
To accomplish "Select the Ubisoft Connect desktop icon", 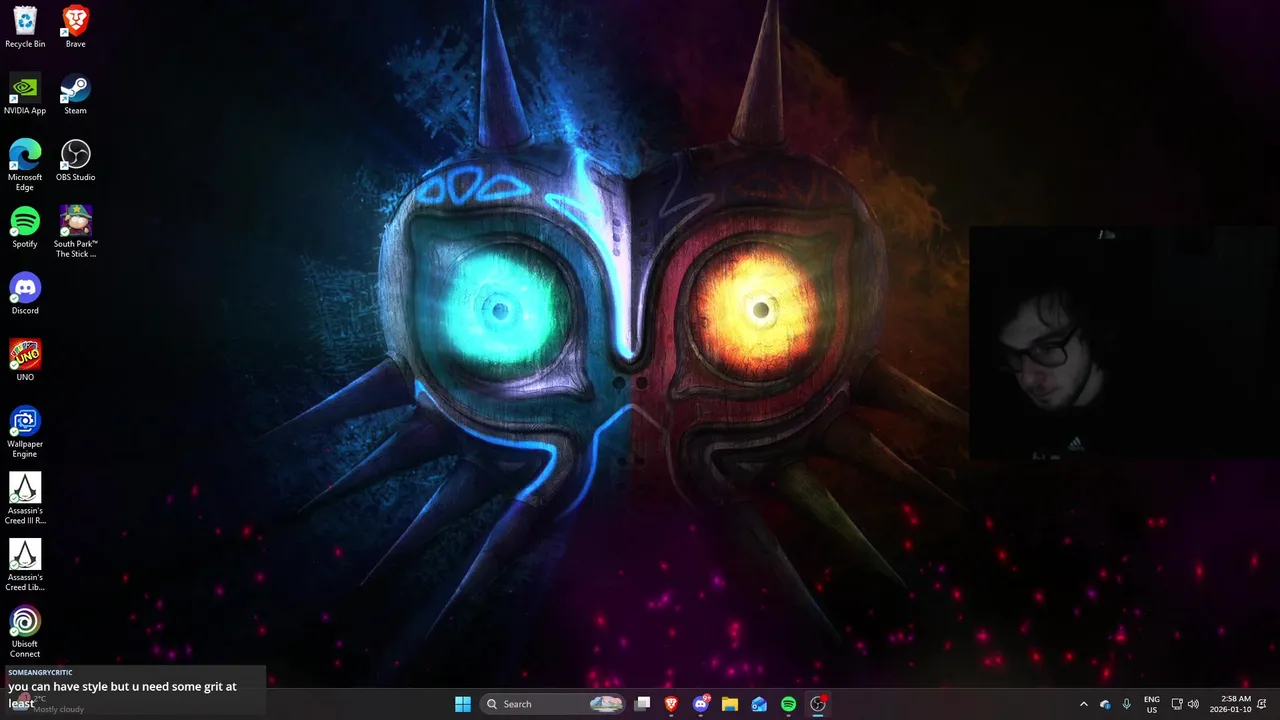I will 25,632.
